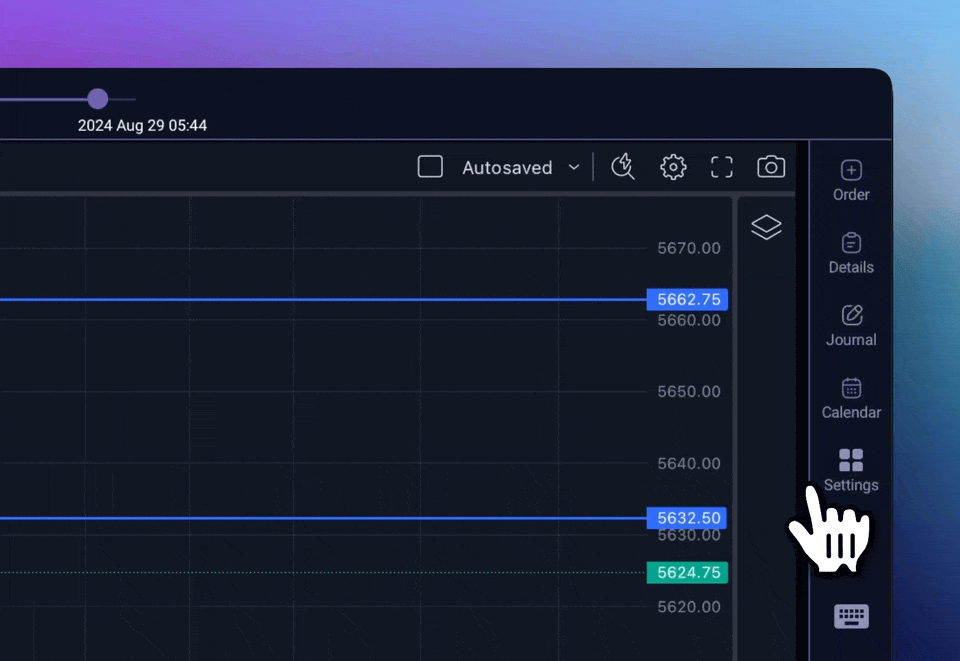Activate the bar replay clock icon
The height and width of the screenshot is (661, 960).
click(623, 167)
